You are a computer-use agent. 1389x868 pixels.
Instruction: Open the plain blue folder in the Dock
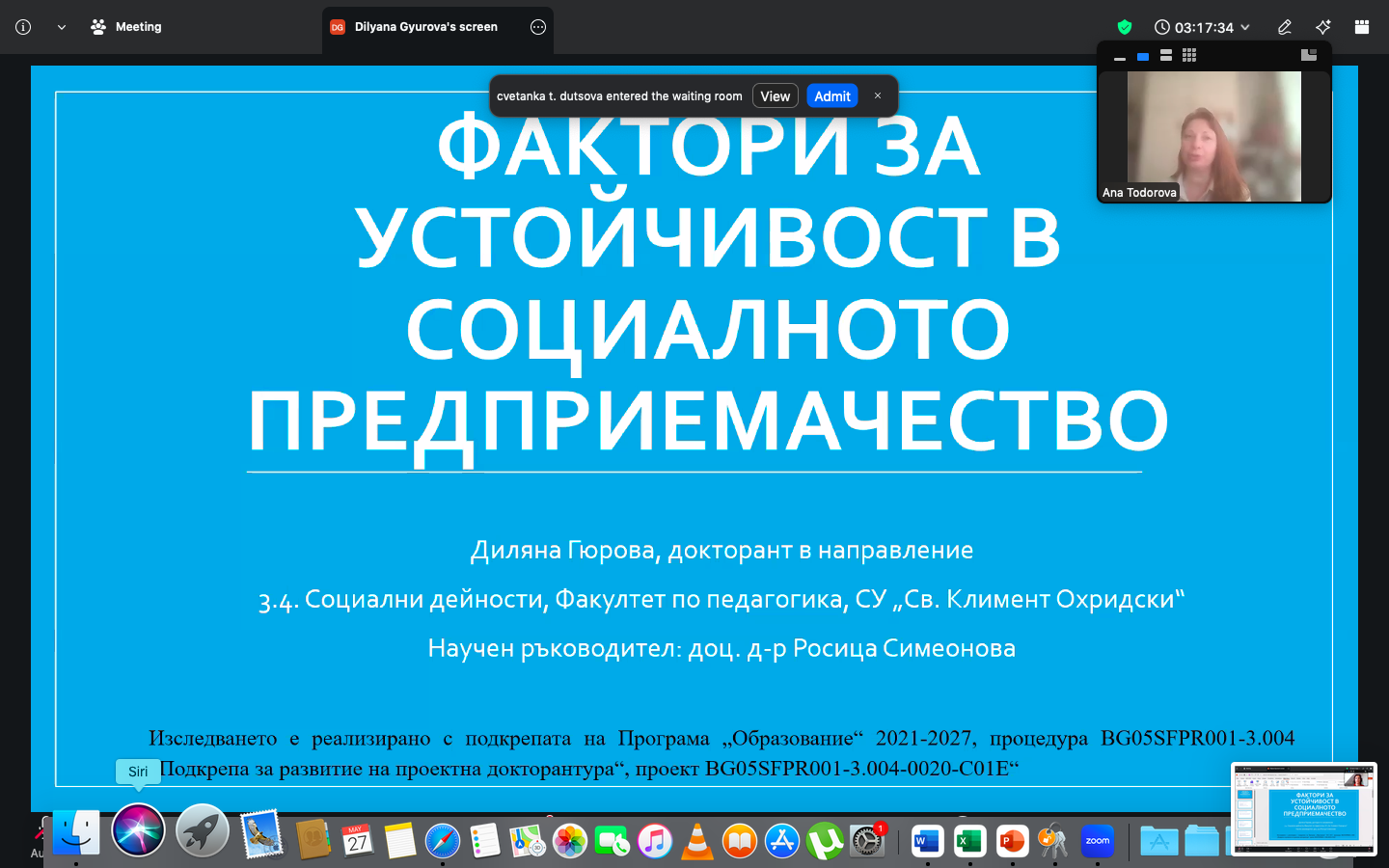(1202, 841)
